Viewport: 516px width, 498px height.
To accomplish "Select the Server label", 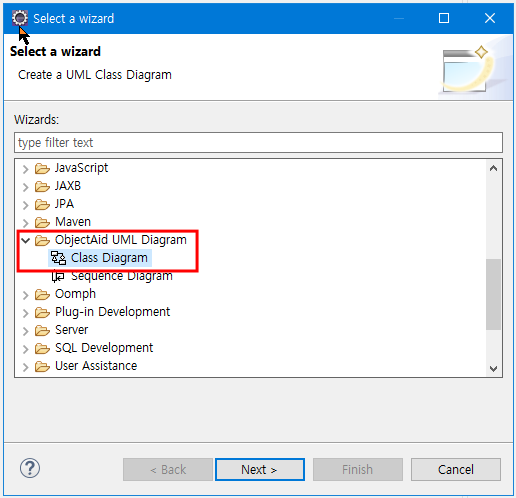I will (x=71, y=330).
